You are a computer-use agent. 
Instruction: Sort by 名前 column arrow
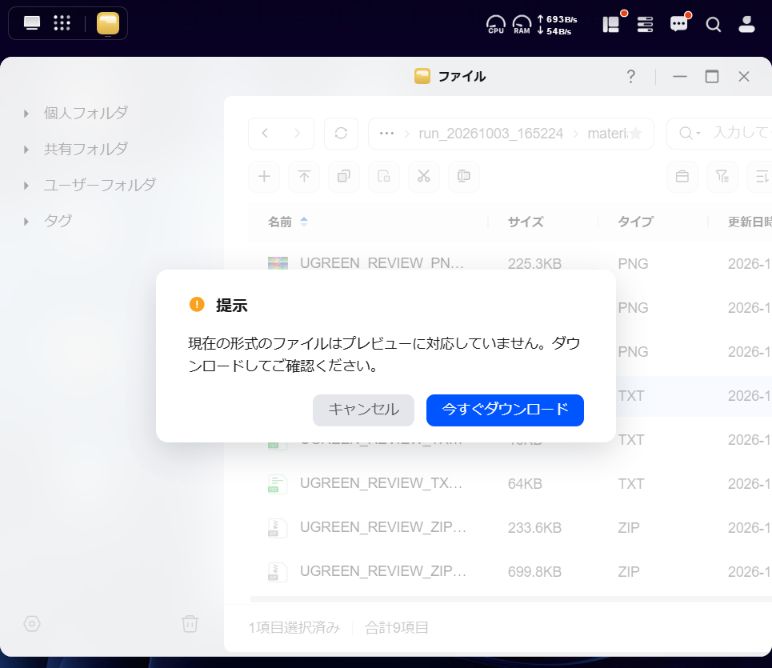(x=304, y=222)
